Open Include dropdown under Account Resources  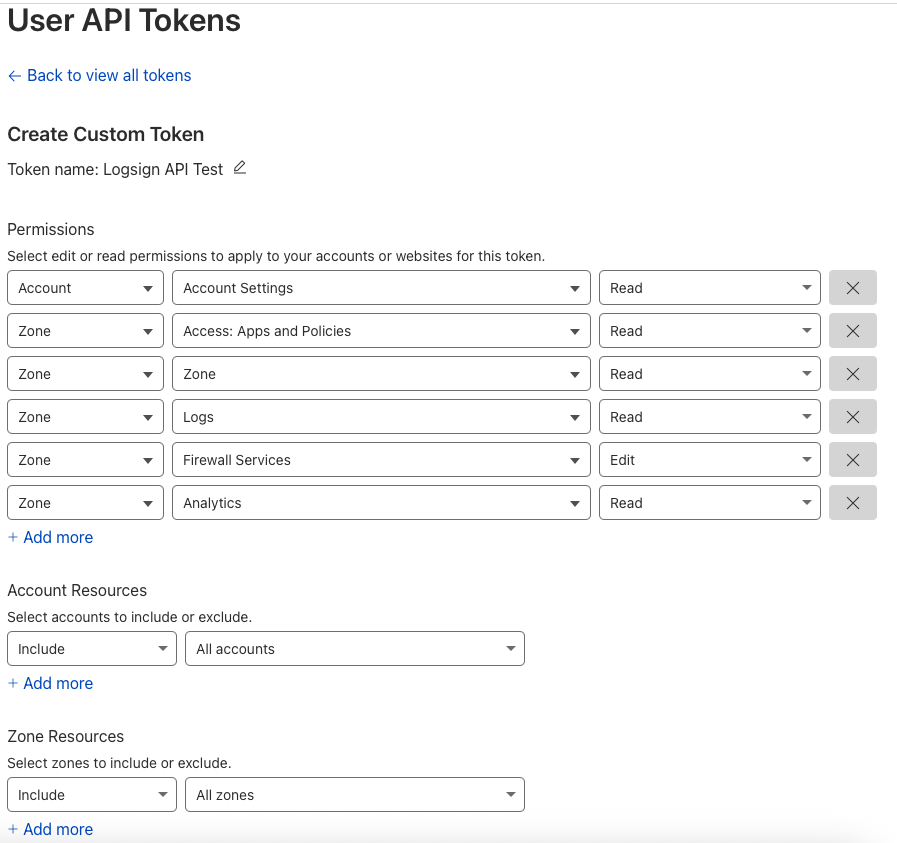pos(92,649)
